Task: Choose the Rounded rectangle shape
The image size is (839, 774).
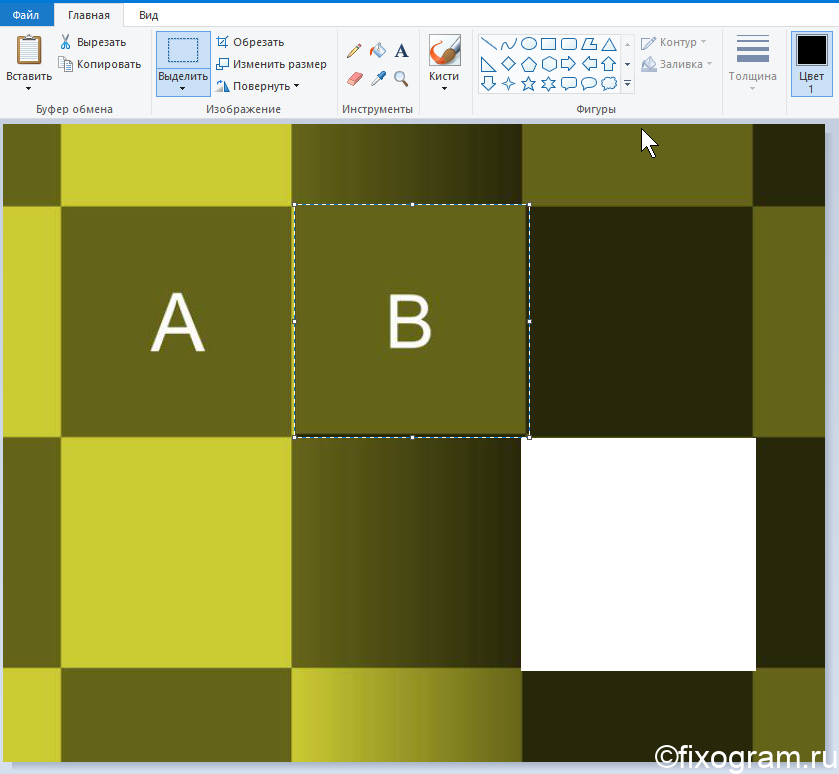Action: pos(569,43)
